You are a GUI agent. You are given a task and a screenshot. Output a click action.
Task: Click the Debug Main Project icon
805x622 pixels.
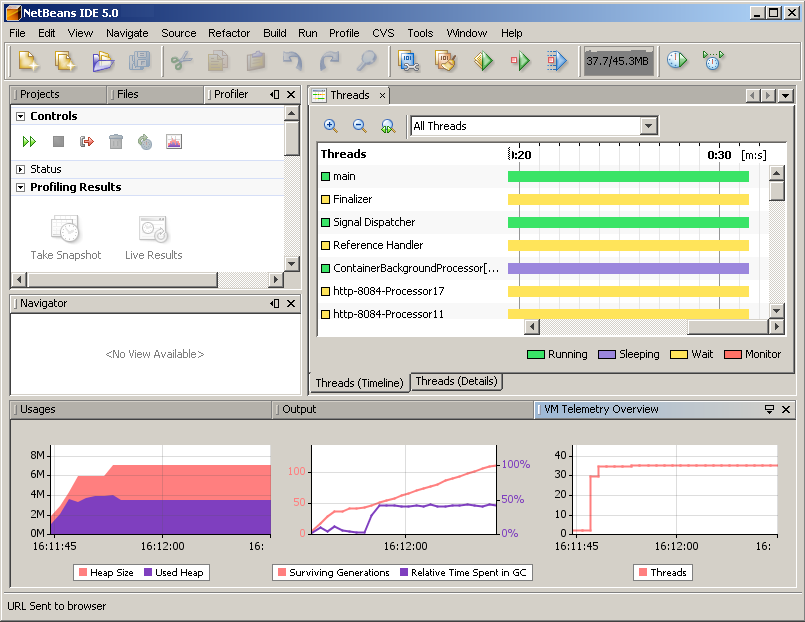[x=520, y=61]
